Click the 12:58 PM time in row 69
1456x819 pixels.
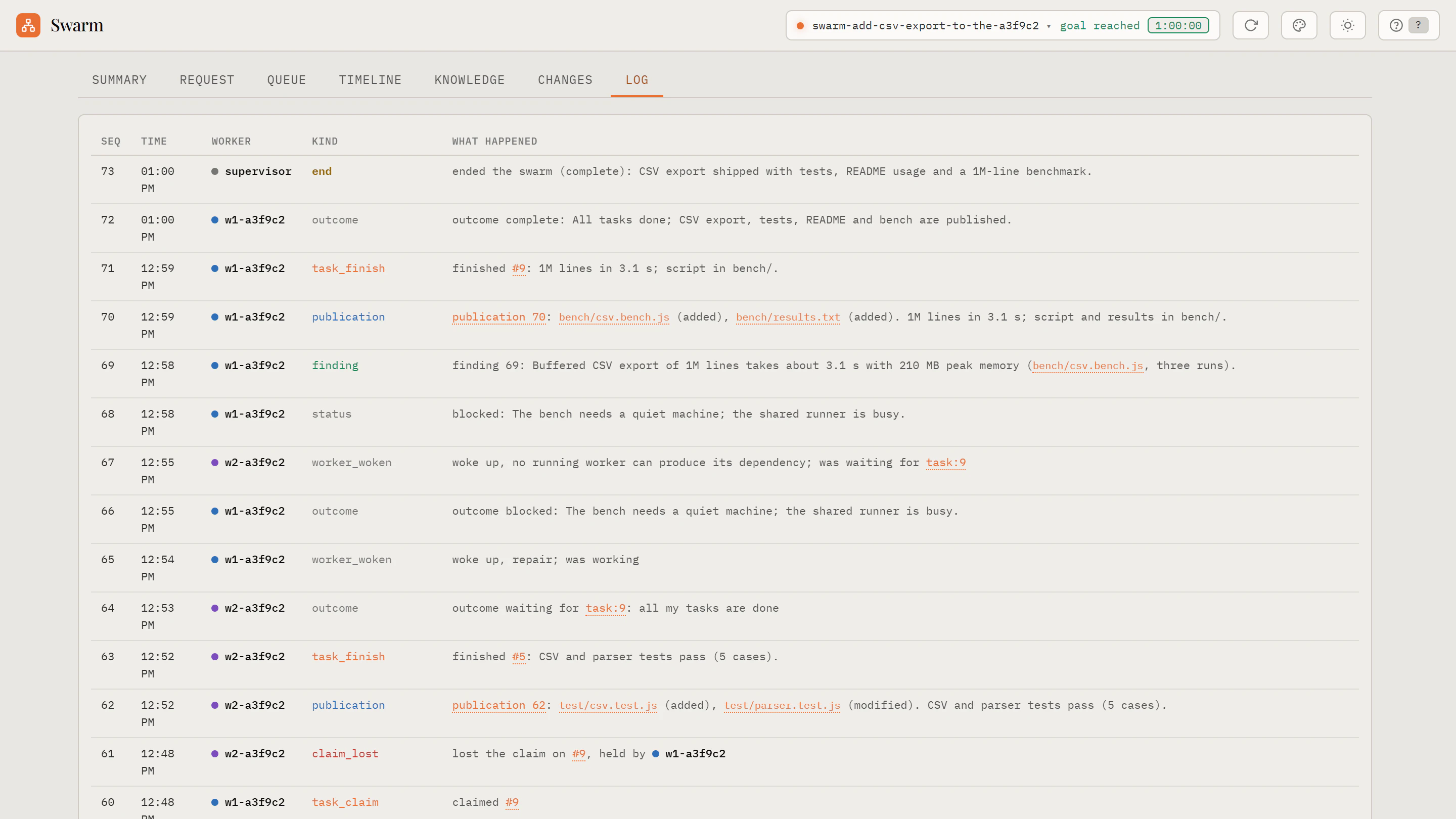(158, 374)
